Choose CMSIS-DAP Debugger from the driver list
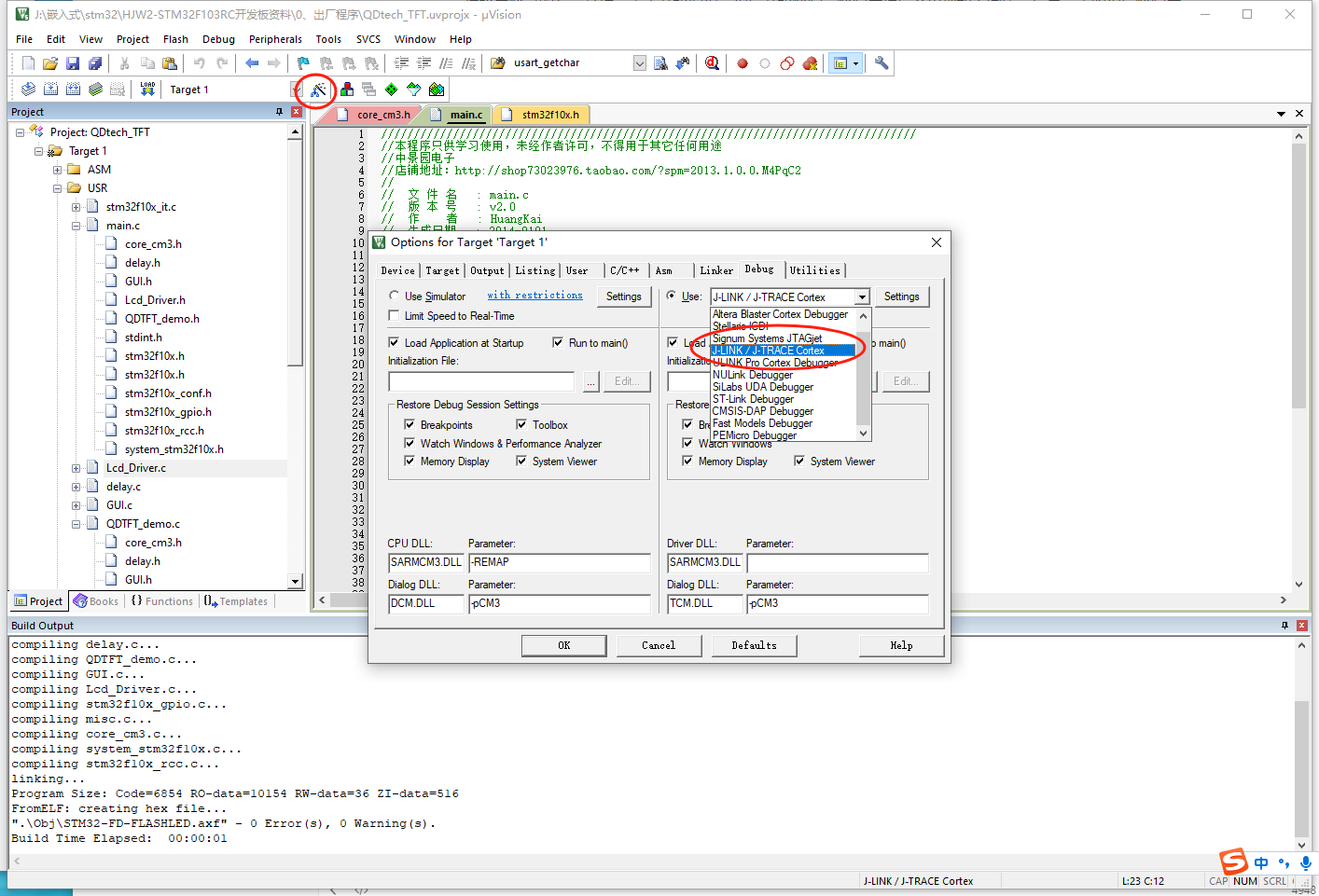The height and width of the screenshot is (896, 1319). pyautogui.click(x=763, y=411)
